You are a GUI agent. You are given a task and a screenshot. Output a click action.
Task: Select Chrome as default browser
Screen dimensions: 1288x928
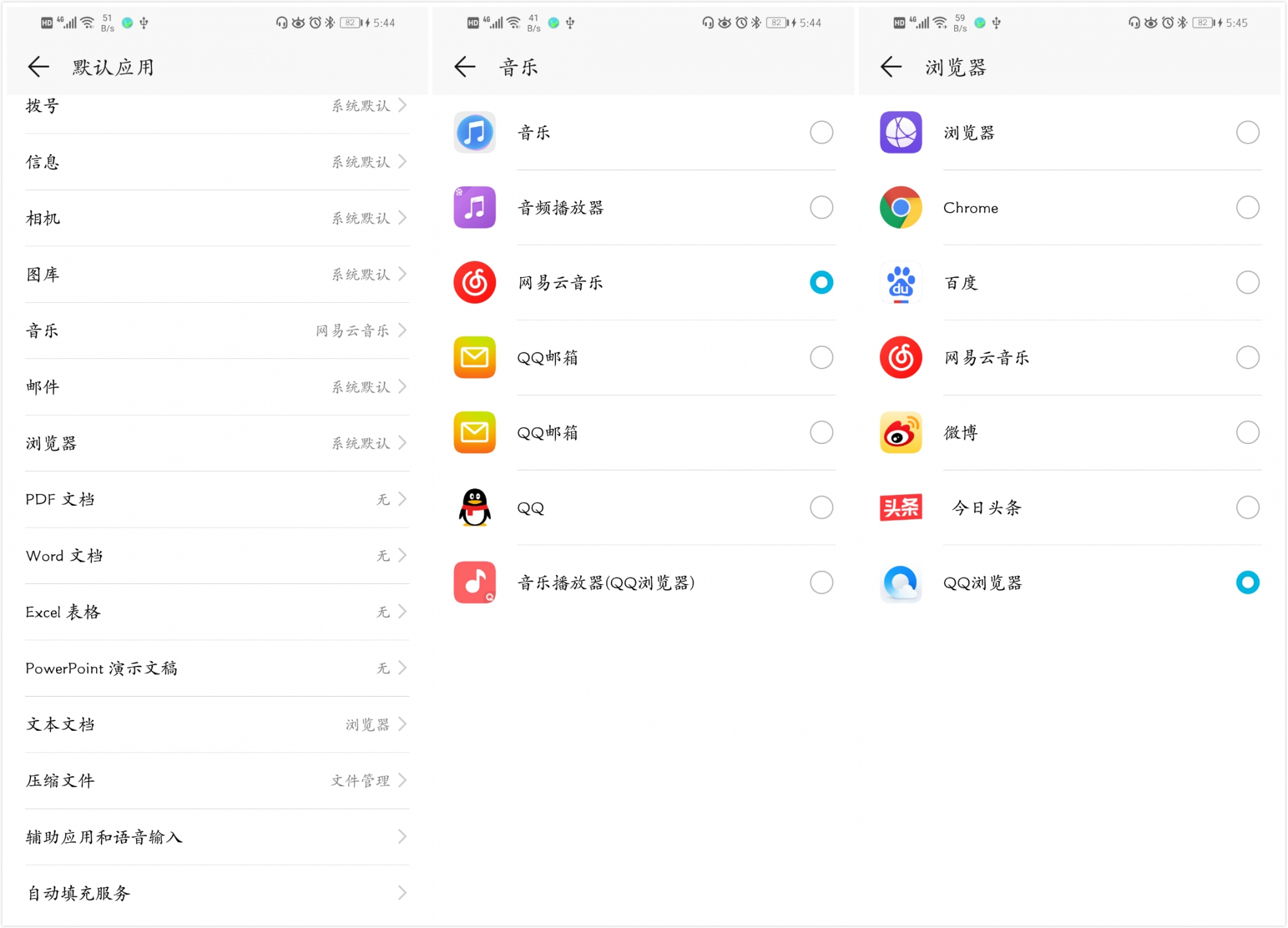[x=1248, y=208]
